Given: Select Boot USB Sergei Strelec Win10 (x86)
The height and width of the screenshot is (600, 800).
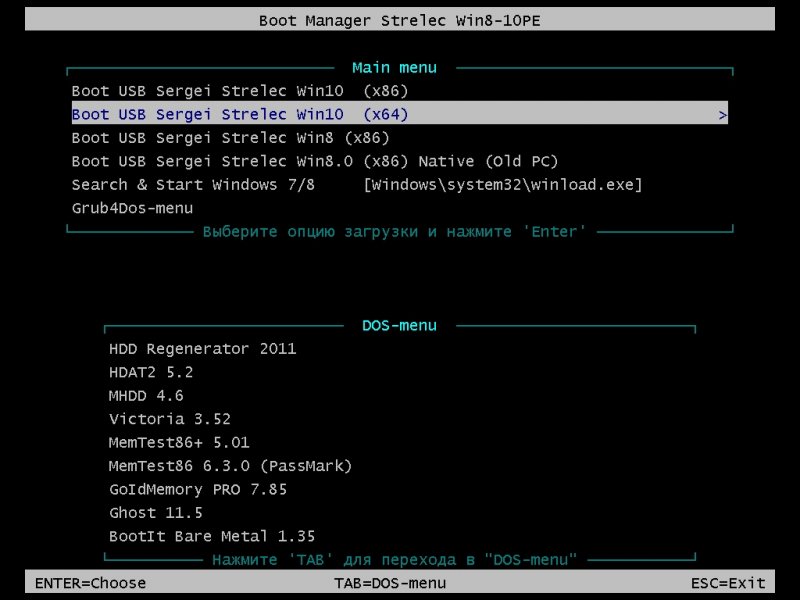Looking at the screenshot, I should point(240,91).
